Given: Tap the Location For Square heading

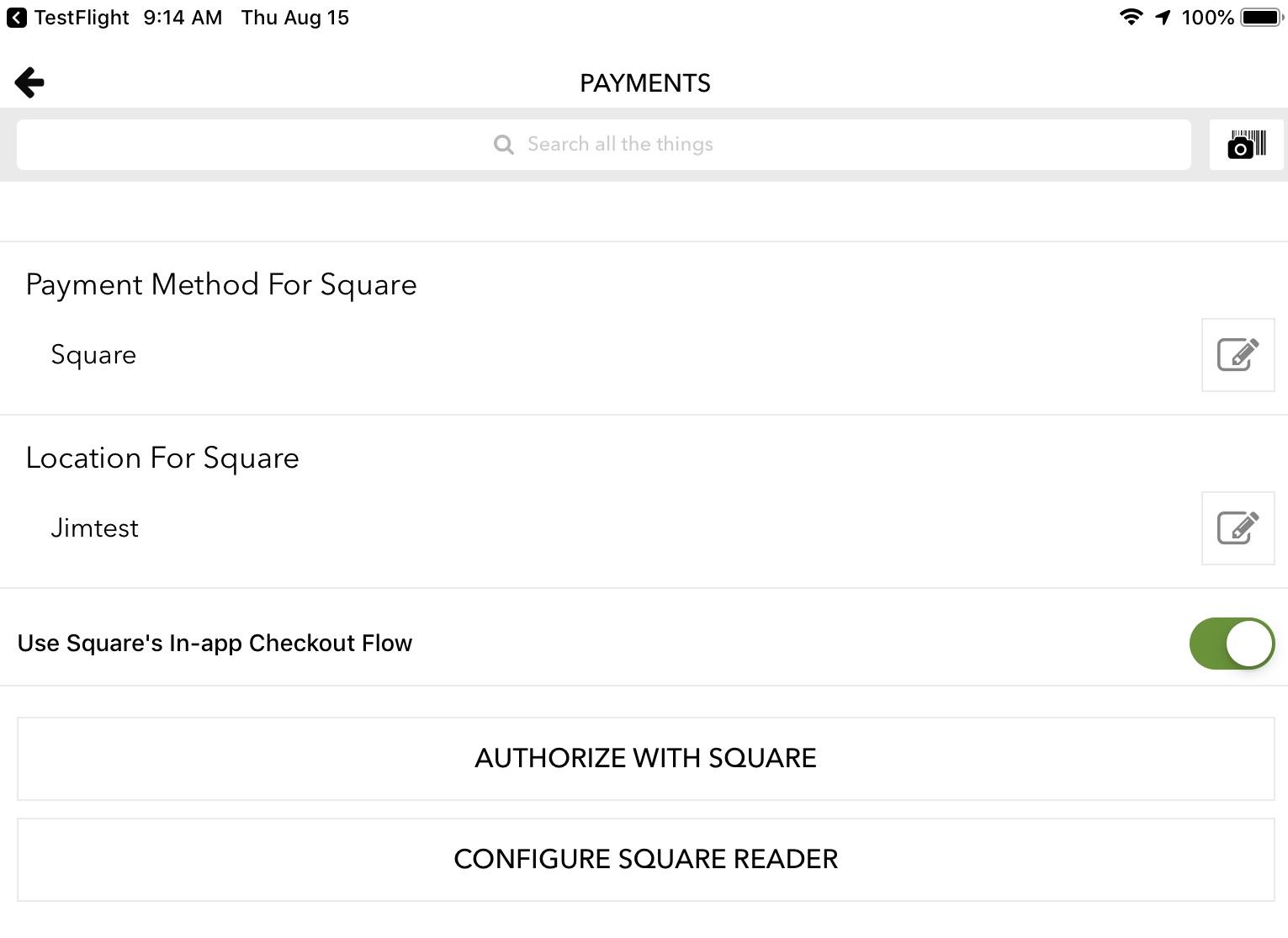Looking at the screenshot, I should (162, 458).
